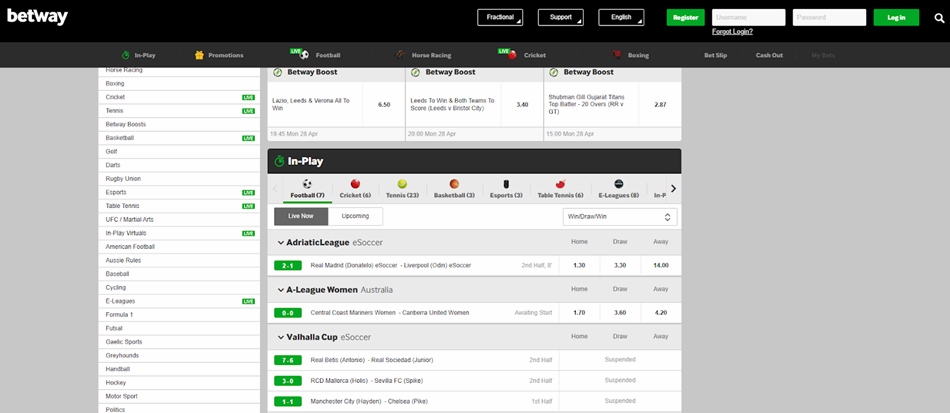Viewport: 950px width, 413px height.
Task: Open the Fractional odds format dropdown
Action: [x=500, y=18]
